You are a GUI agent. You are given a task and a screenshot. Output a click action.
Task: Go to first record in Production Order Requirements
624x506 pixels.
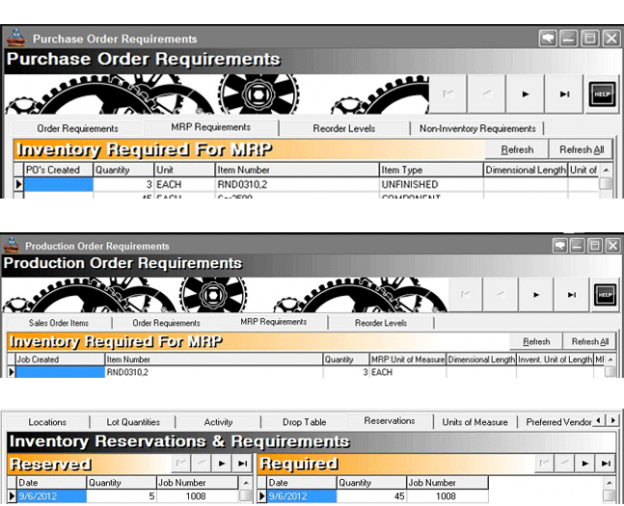466,295
